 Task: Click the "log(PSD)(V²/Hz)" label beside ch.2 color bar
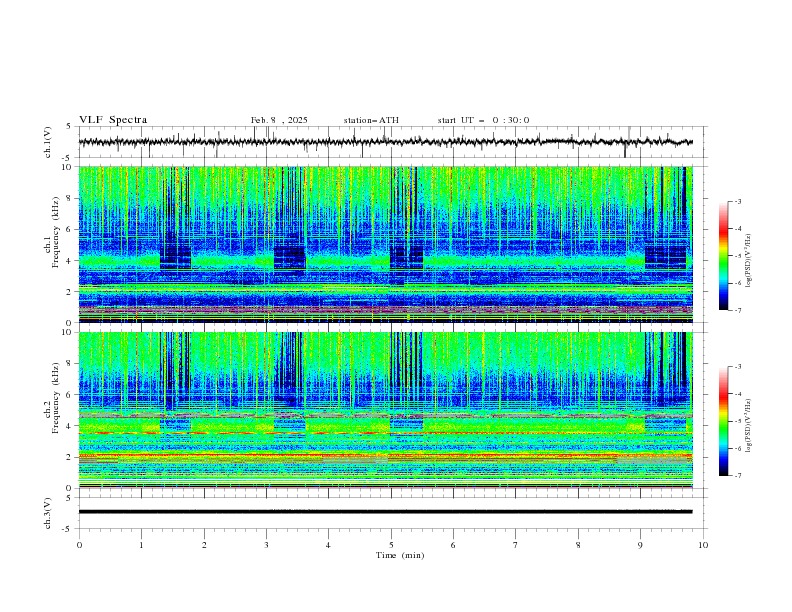pyautogui.click(x=750, y=426)
